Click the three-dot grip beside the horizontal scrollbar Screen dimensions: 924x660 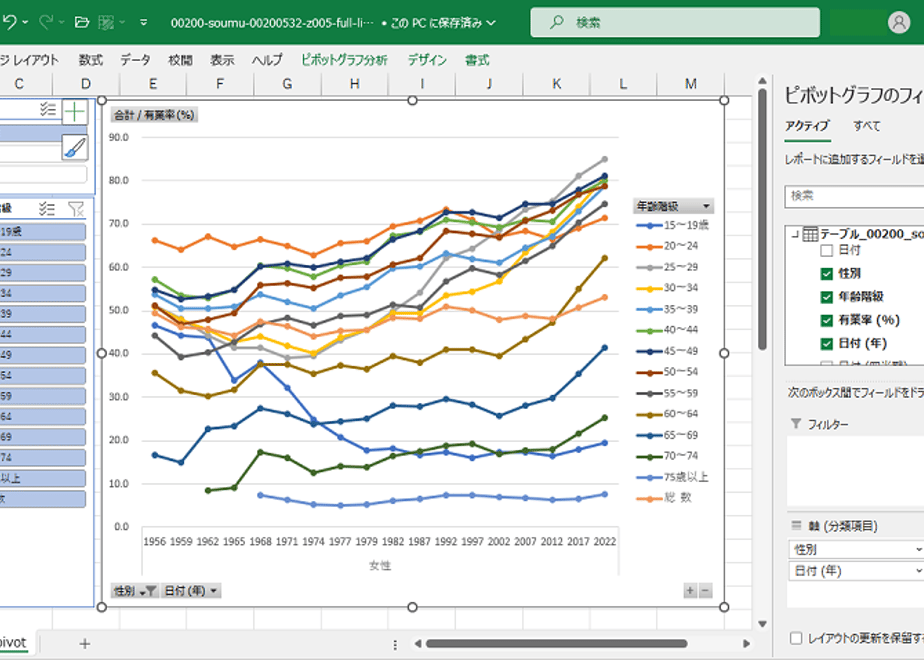click(x=395, y=644)
